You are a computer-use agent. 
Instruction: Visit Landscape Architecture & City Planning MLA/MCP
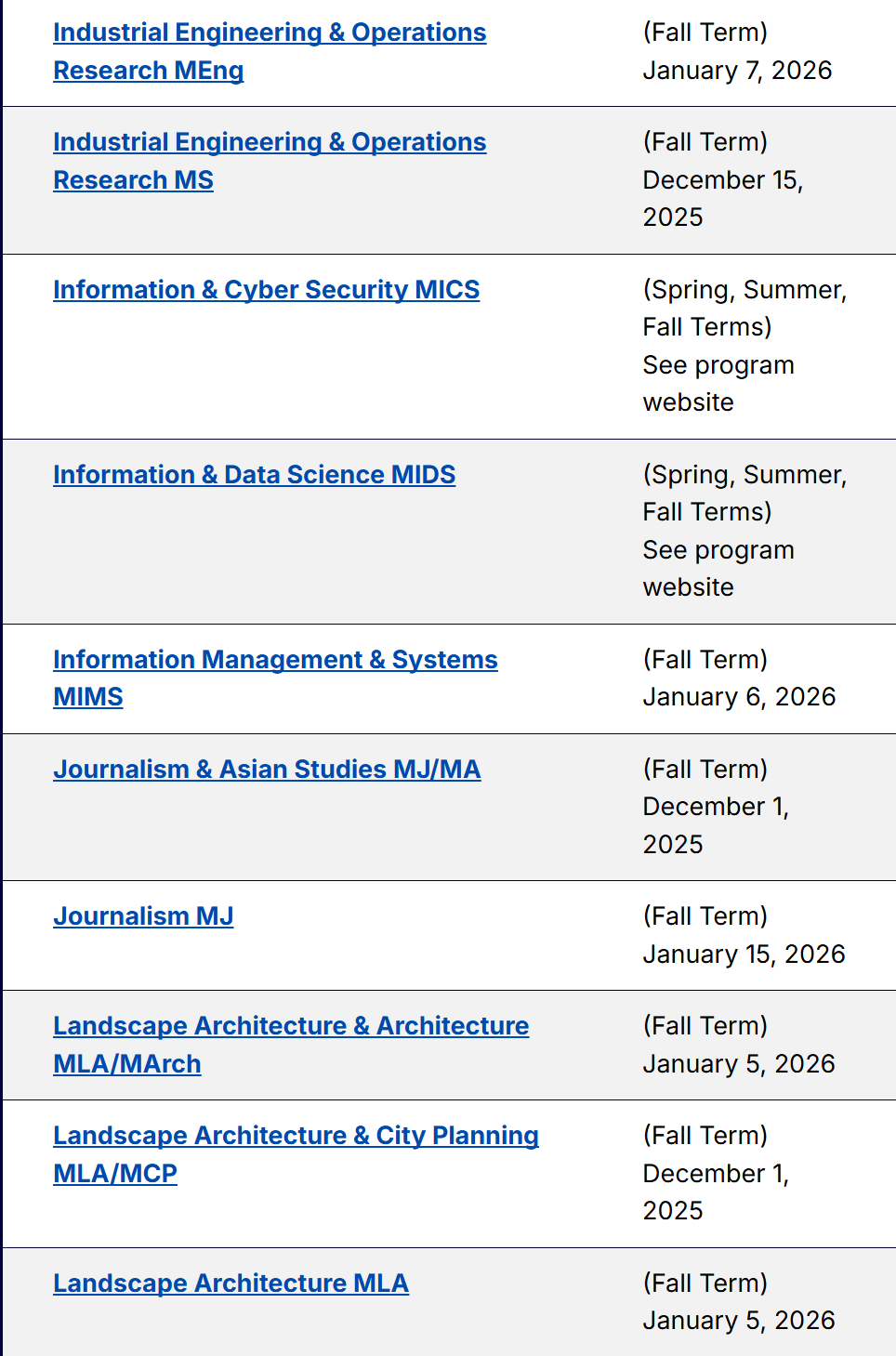click(296, 1136)
